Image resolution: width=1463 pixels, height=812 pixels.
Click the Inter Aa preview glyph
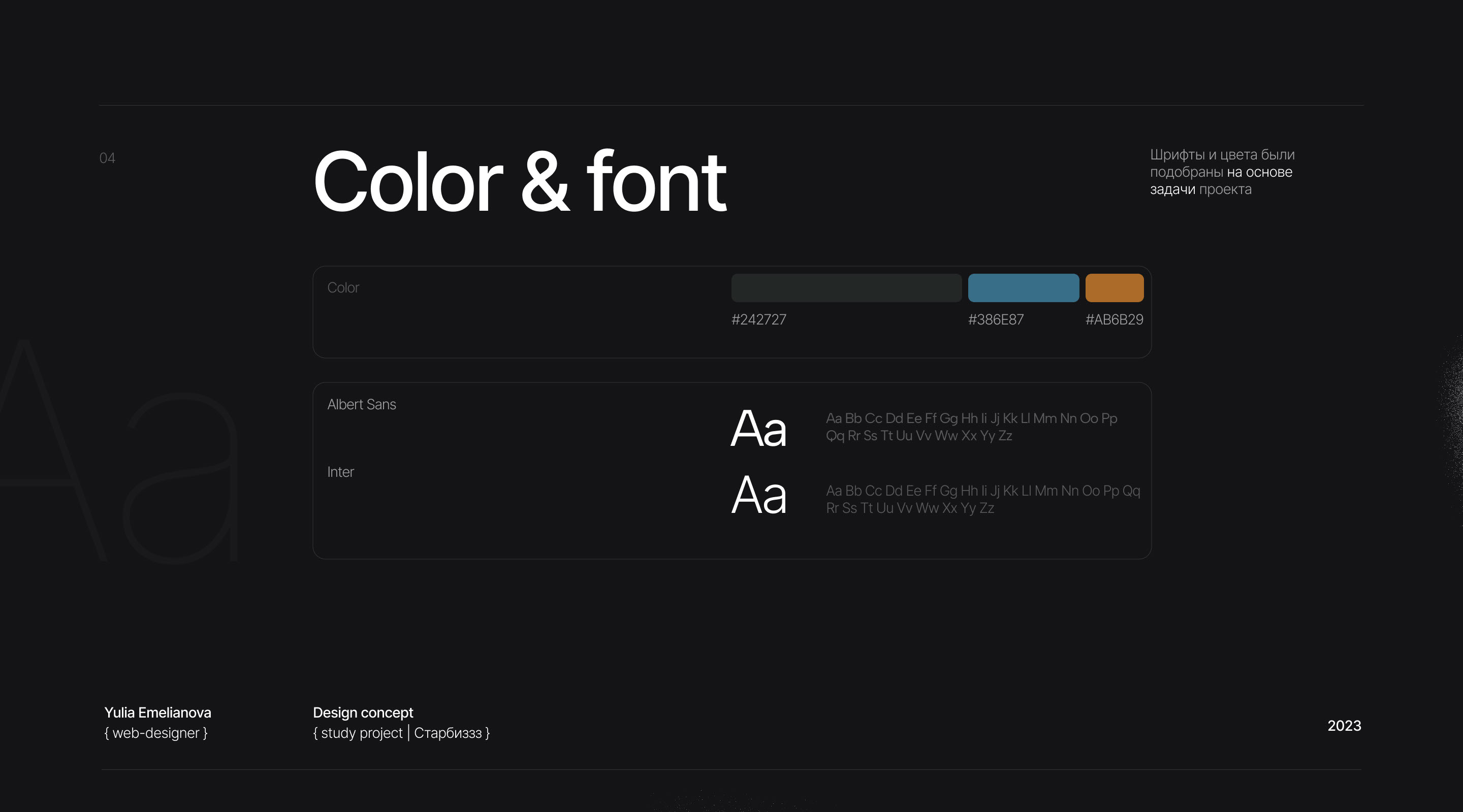click(x=758, y=495)
